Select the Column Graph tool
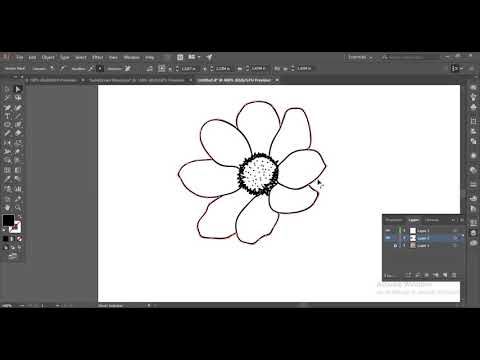The image size is (480, 360). [18, 189]
